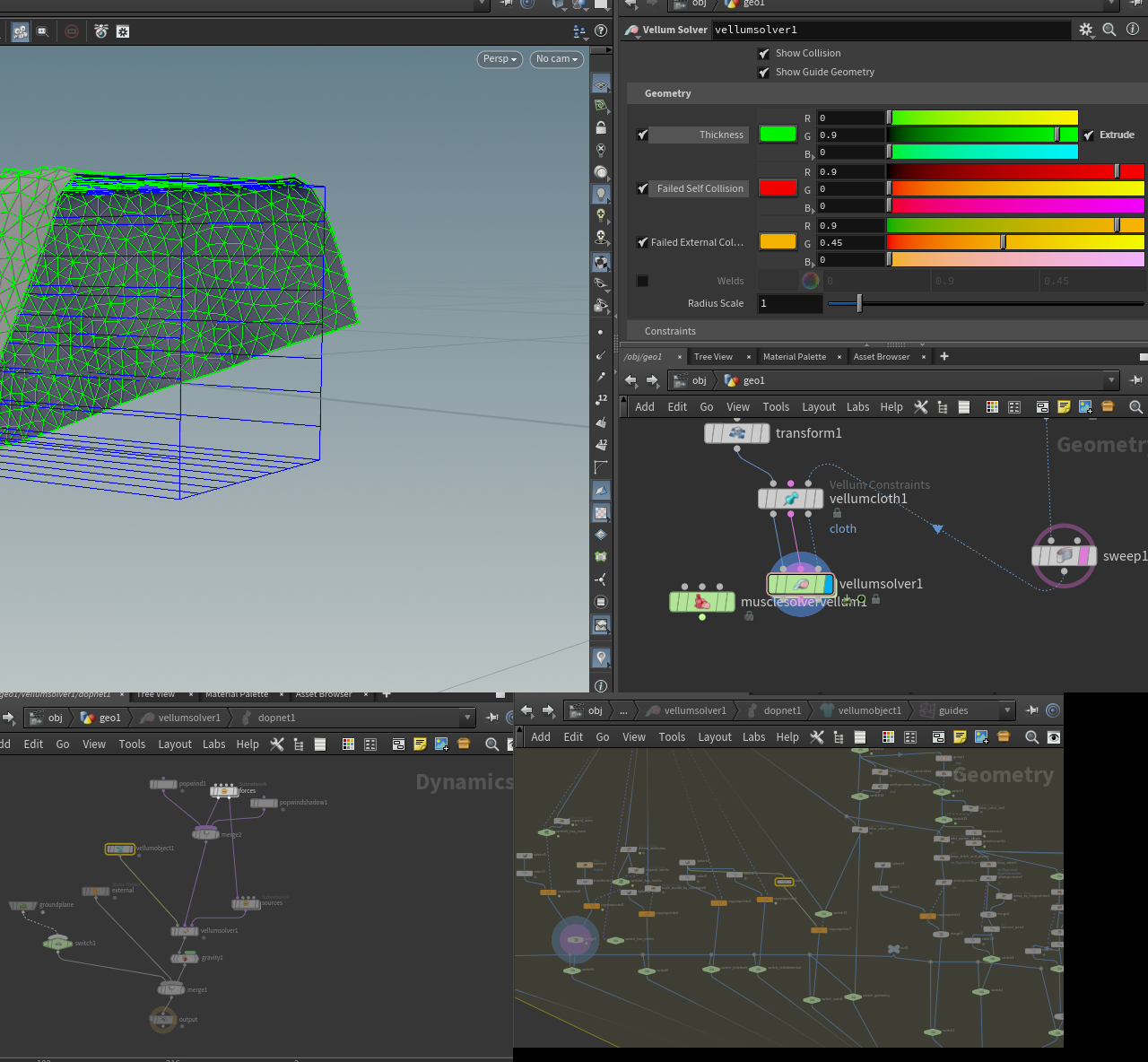Open the parameter pane gear menu
This screenshot has height=1062, width=1148.
point(1086,30)
